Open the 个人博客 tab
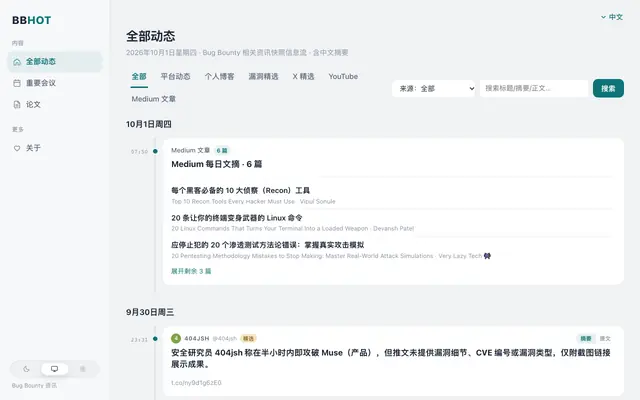 click(x=219, y=76)
